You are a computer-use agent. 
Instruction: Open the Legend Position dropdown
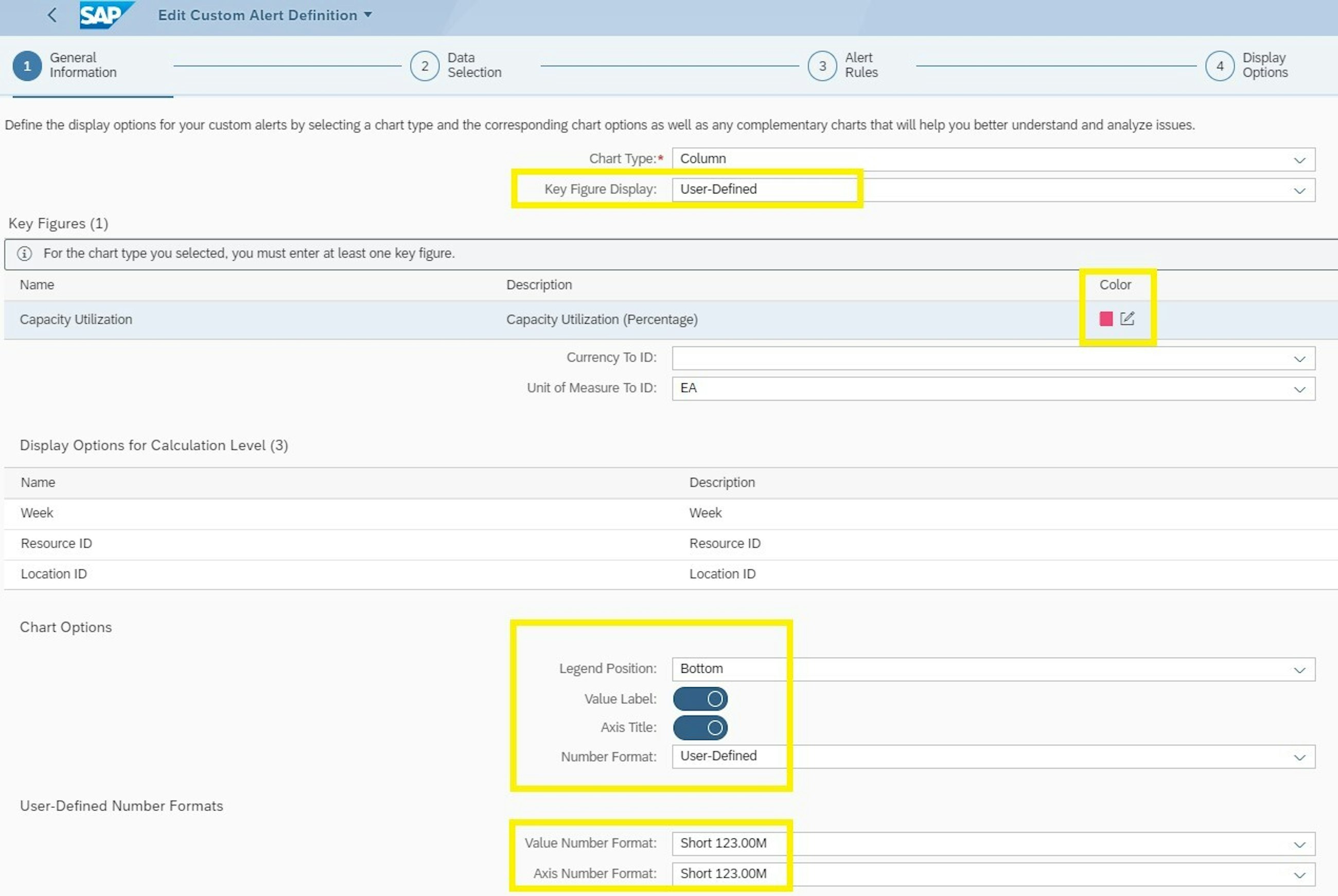tap(1299, 670)
